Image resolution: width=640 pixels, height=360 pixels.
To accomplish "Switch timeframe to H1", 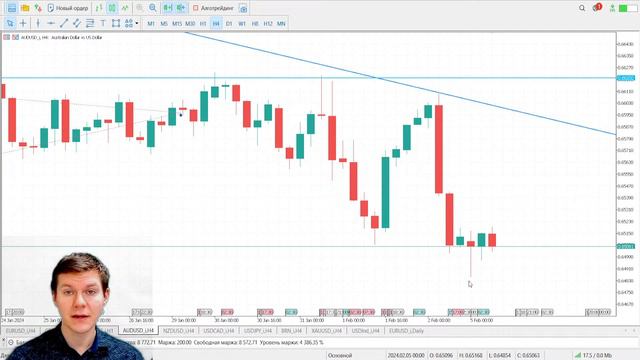I will 203,24.
